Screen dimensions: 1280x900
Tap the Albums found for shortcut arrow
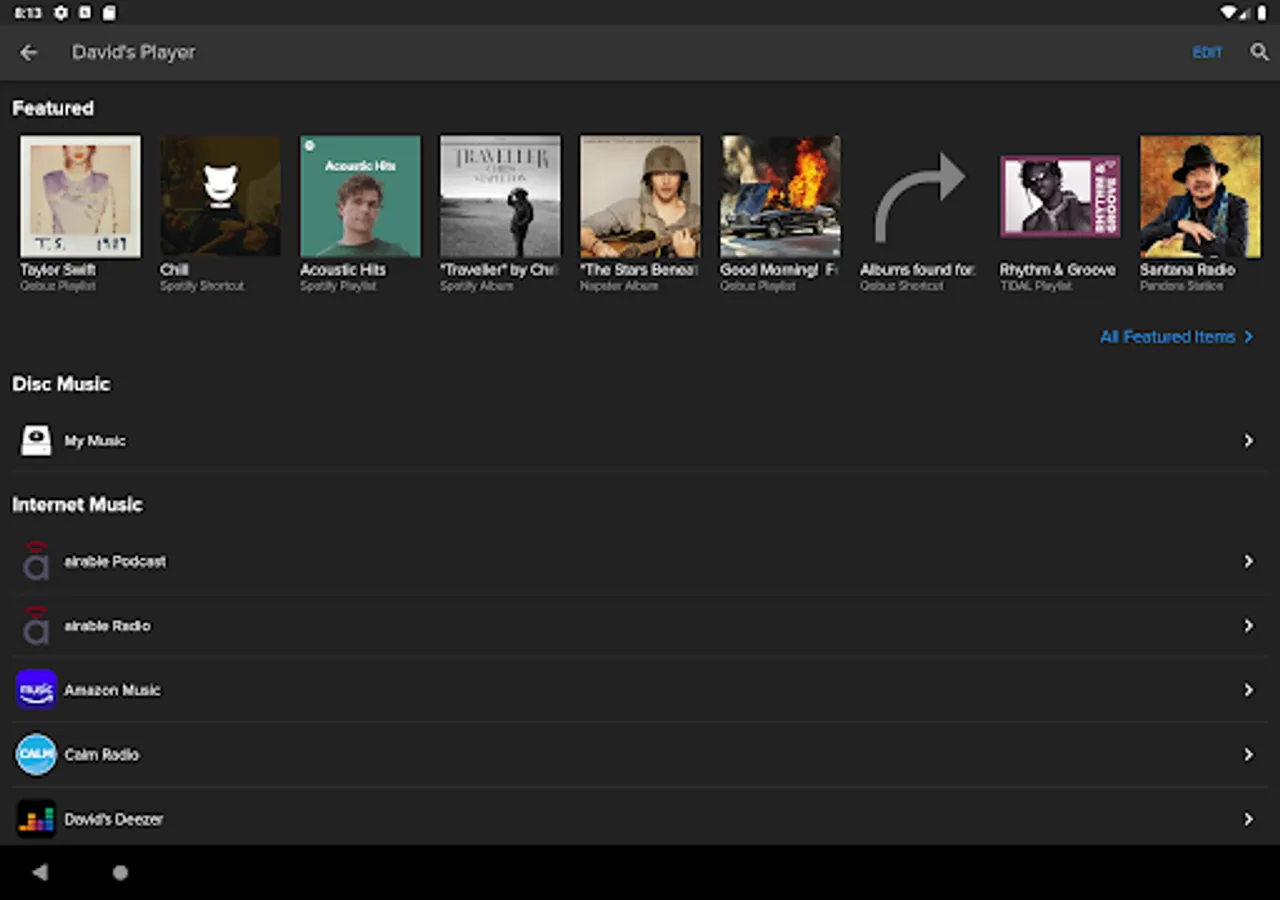920,196
